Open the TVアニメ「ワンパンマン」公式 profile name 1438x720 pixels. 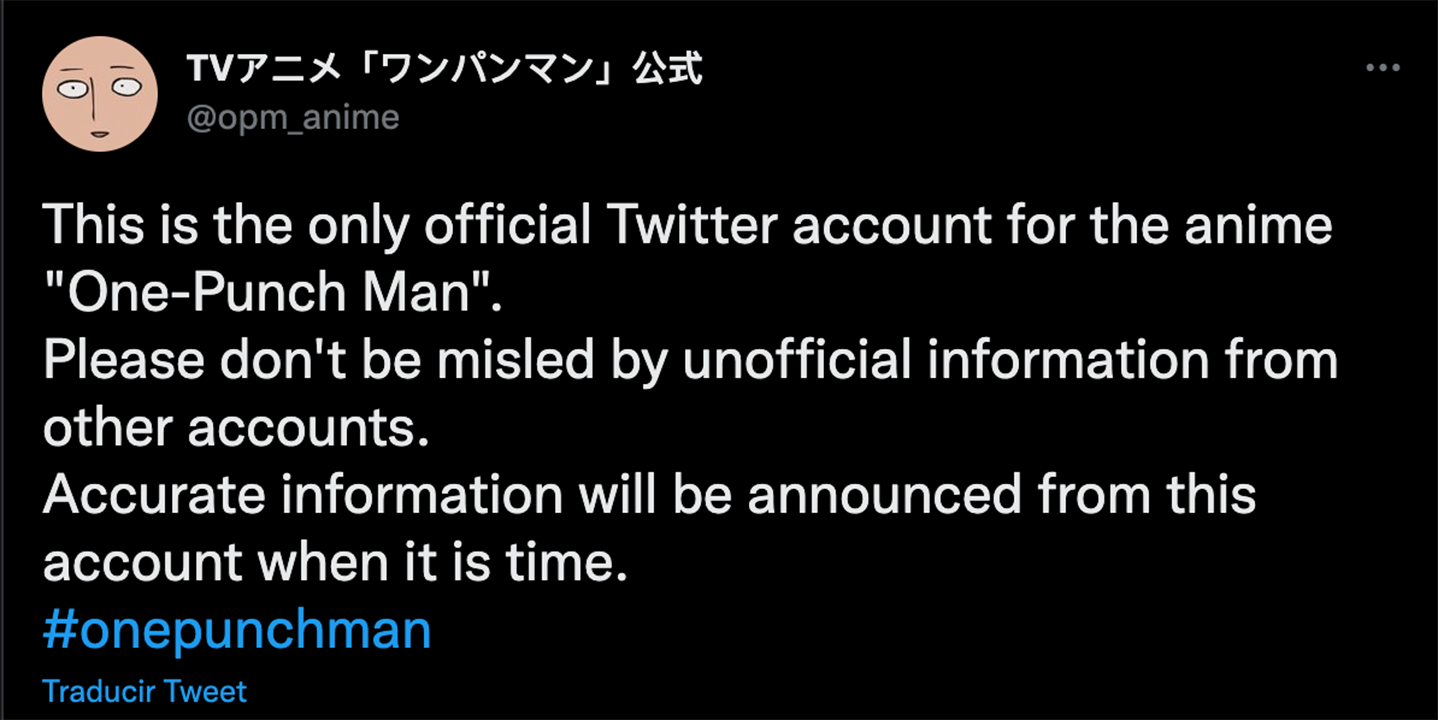(x=444, y=70)
